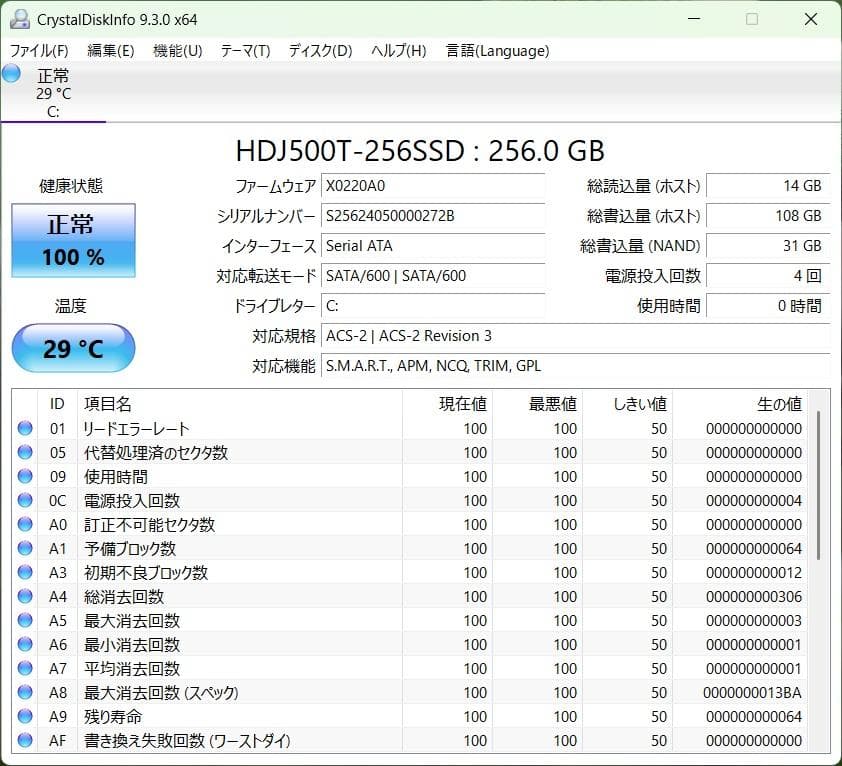Click the 正常 100% health status button
Image resolution: width=842 pixels, height=766 pixels.
click(x=72, y=240)
